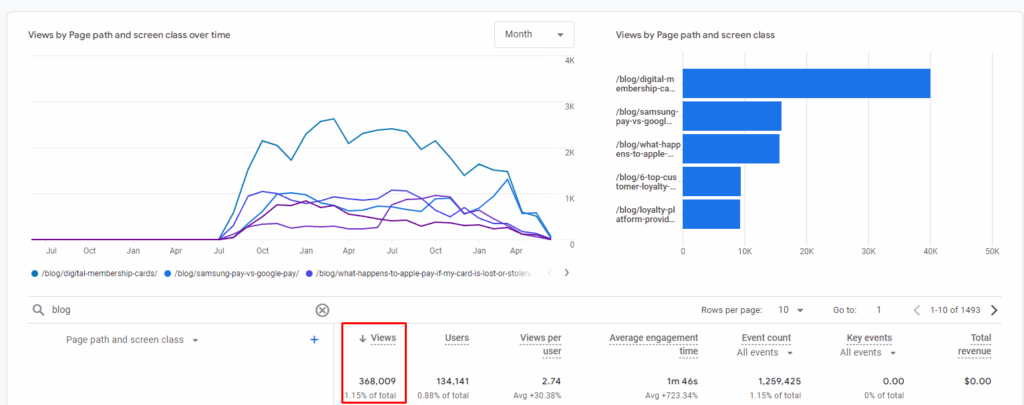Open Page path and screen class dropdown
1024x405 pixels.
point(133,340)
